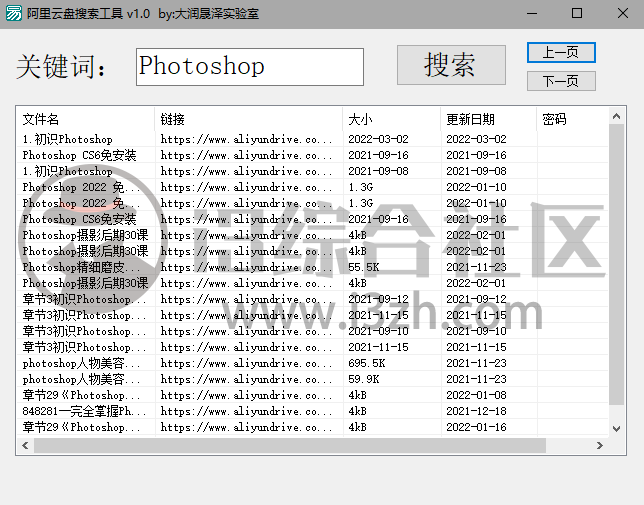Viewport: 644px width, 505px height.
Task: Click the 密码 column header
Action: 572,119
